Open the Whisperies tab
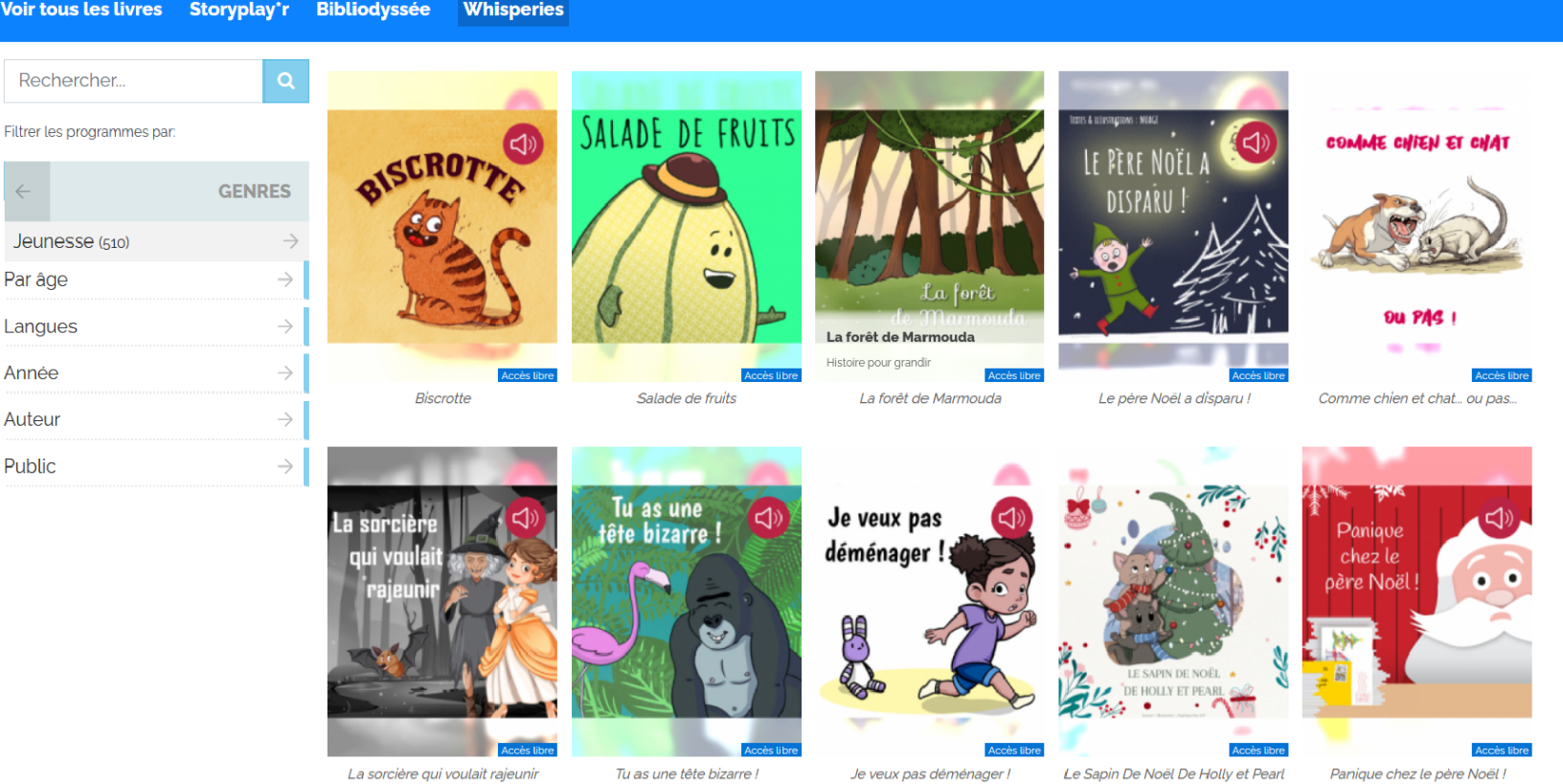The width and height of the screenshot is (1563, 784). point(513,11)
